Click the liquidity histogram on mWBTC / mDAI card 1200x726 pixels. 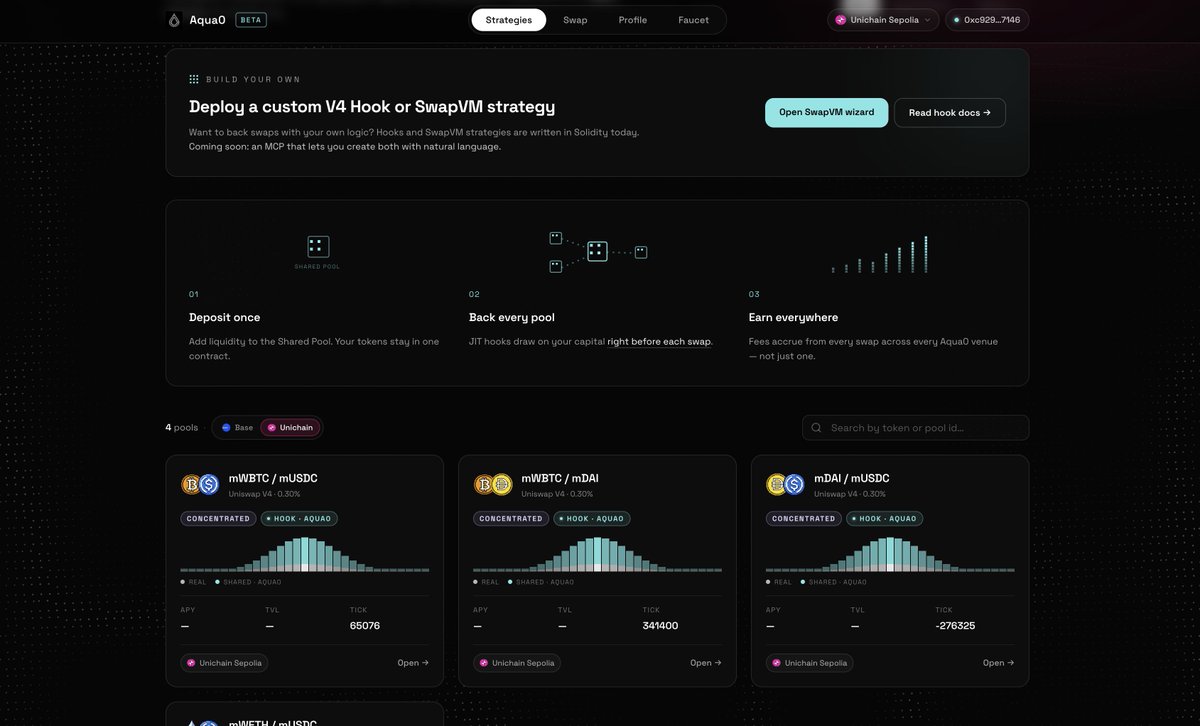tap(598, 554)
